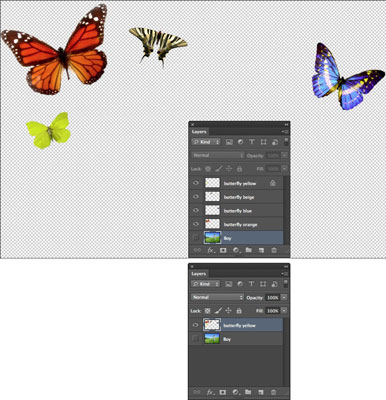Click the Layers tab in the five-layer panel
This screenshot has width=386, height=400.
tap(199, 132)
